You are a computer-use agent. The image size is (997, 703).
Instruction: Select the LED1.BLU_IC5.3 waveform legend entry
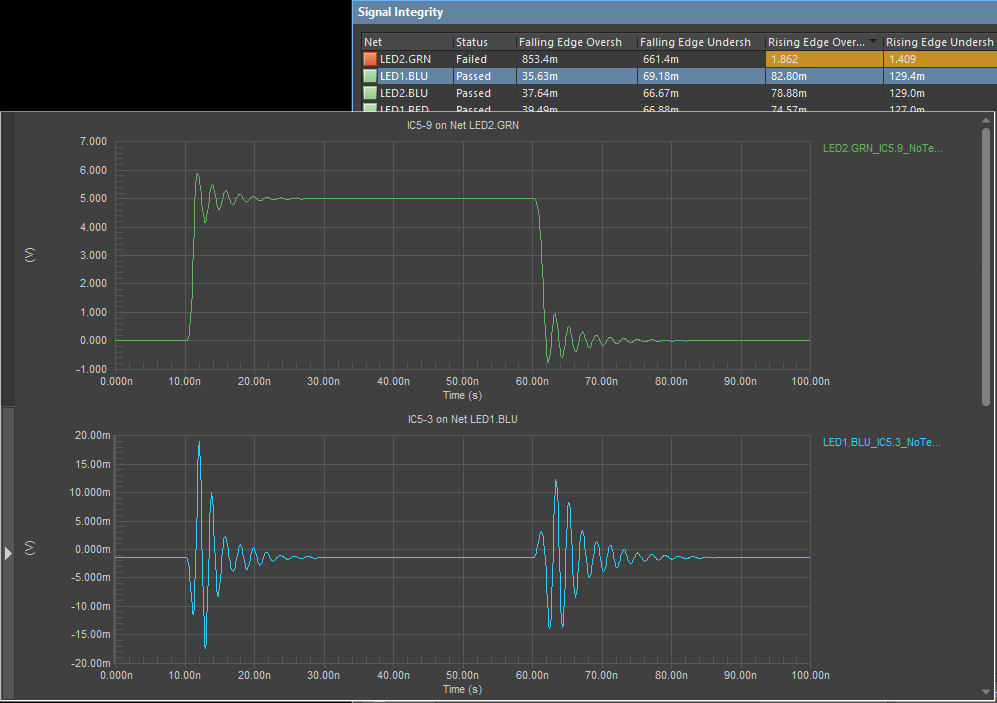882,442
